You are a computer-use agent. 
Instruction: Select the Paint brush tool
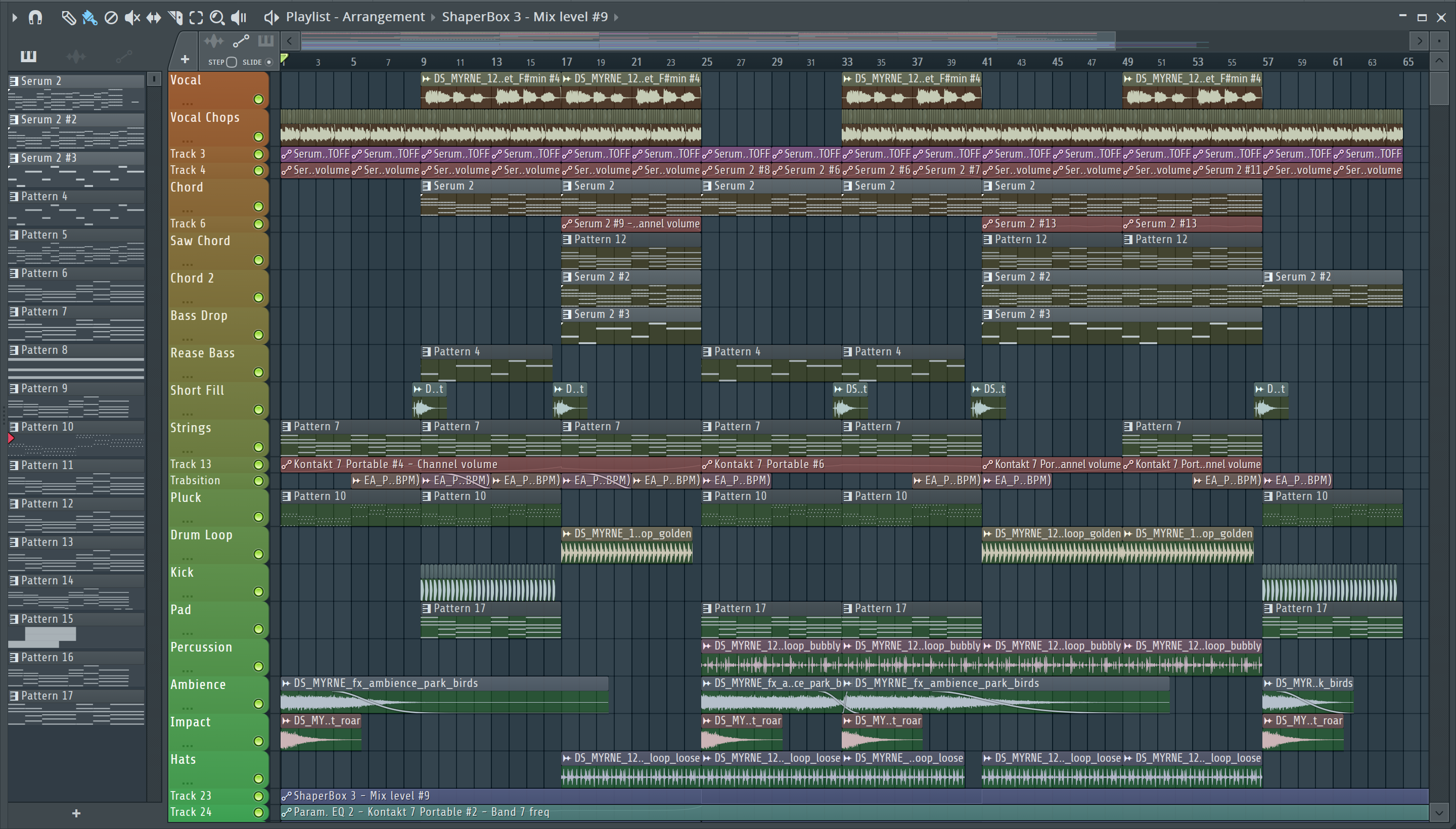tap(89, 18)
